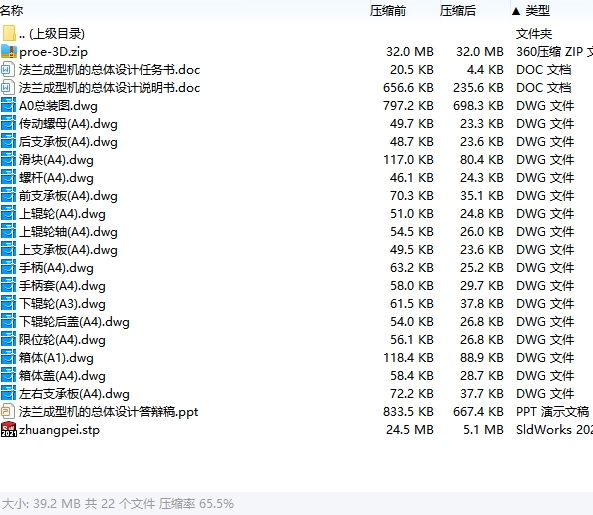Click the 文件夹 type cell
The image size is (593, 515).
pyautogui.click(x=534, y=34)
